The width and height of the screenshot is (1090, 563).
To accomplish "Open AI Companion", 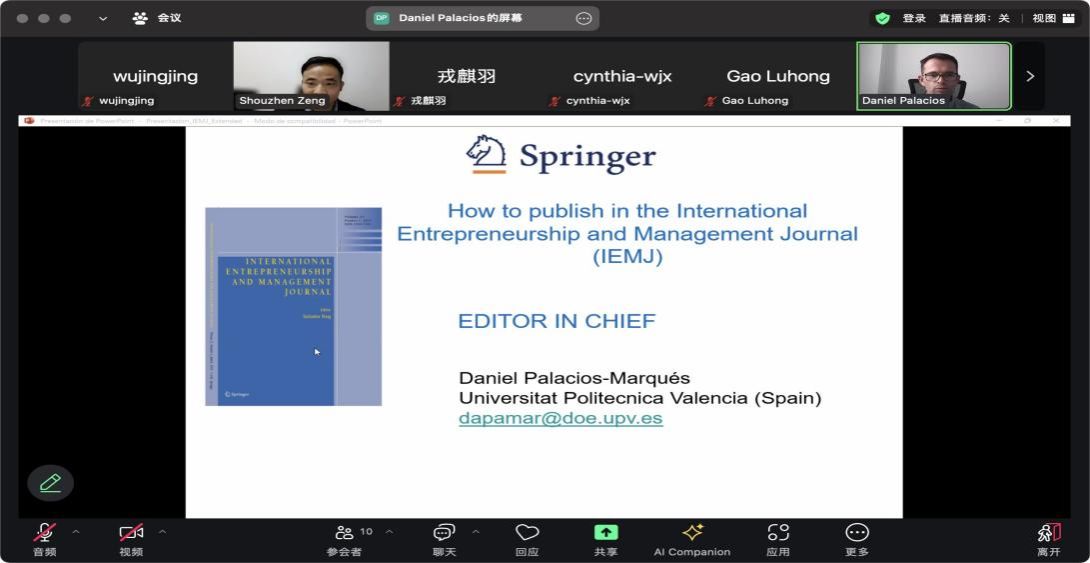I will pyautogui.click(x=692, y=533).
